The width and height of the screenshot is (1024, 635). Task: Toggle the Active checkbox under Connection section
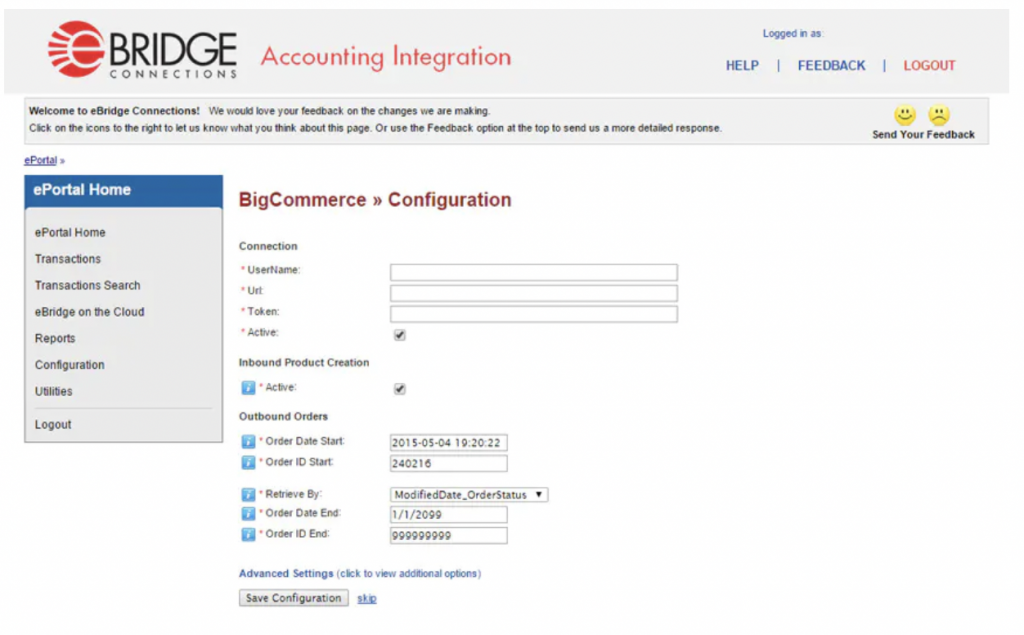point(399,334)
